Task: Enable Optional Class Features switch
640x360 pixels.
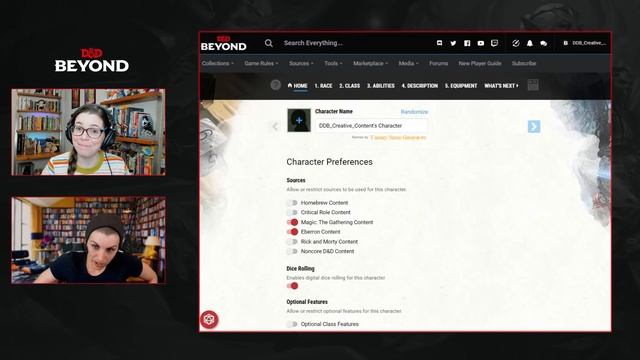Action: pyautogui.click(x=292, y=324)
